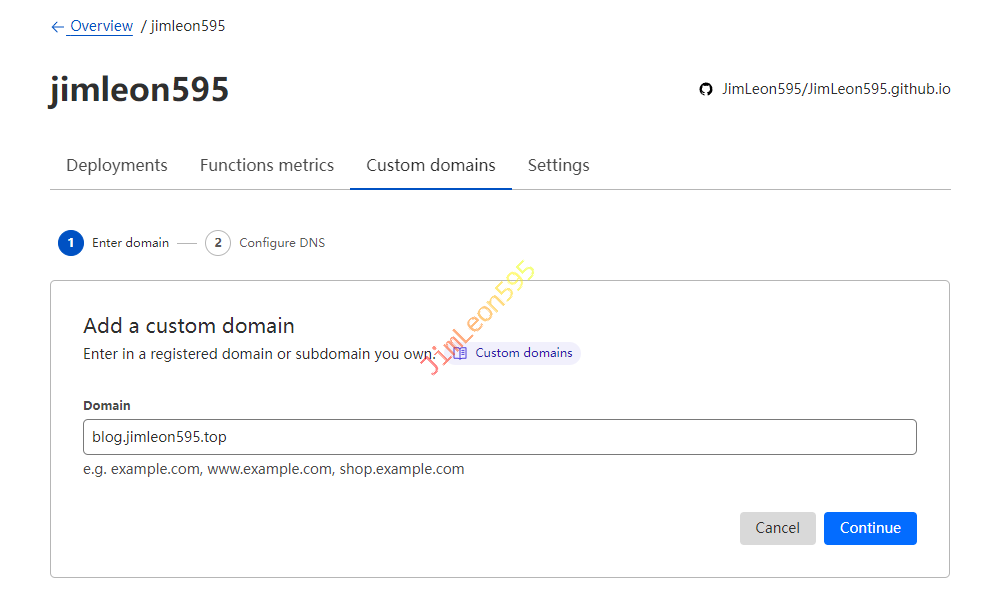The image size is (1001, 610).
Task: Open the Functions metrics tab
Action: [267, 165]
